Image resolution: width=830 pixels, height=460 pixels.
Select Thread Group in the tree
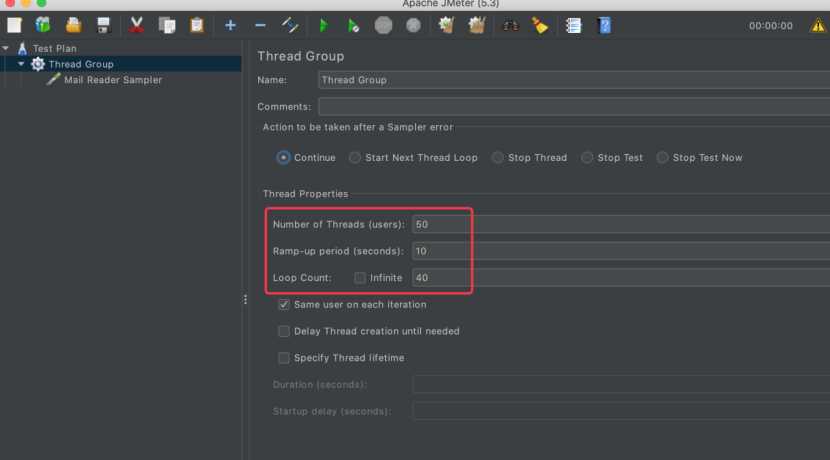click(x=81, y=64)
